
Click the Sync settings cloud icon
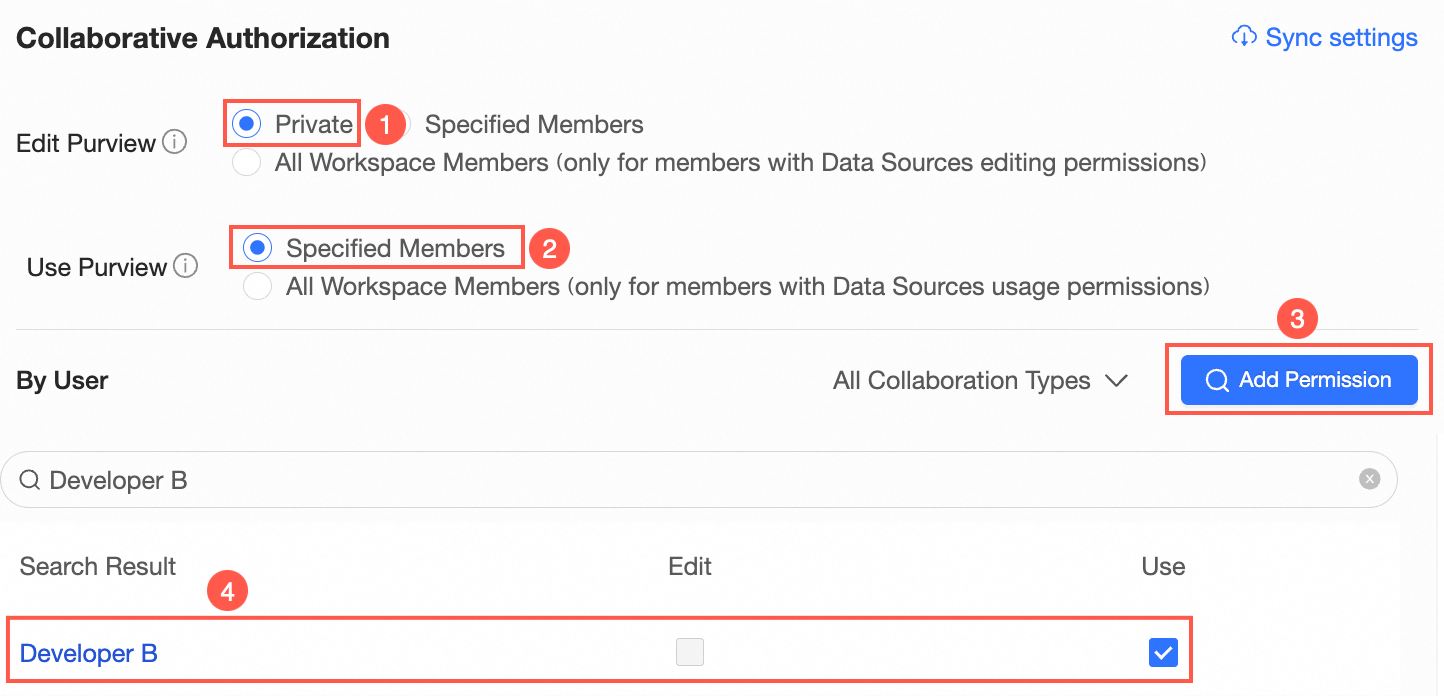(x=1244, y=37)
